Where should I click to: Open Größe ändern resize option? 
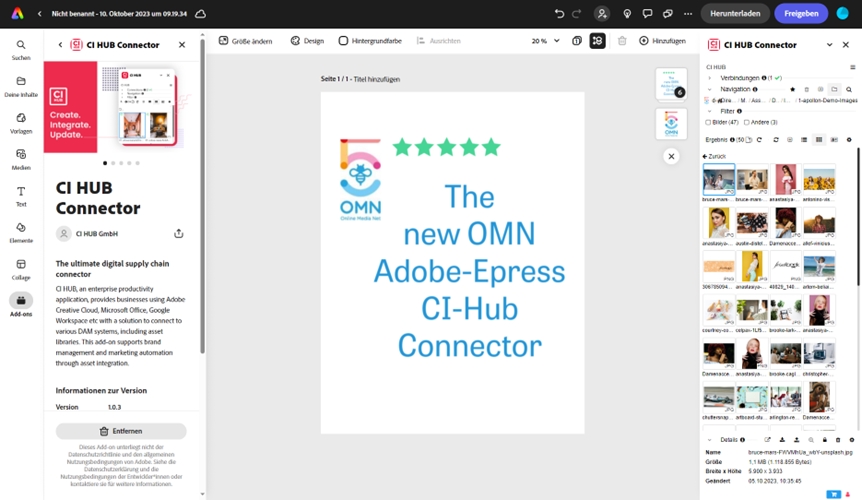pyautogui.click(x=245, y=41)
